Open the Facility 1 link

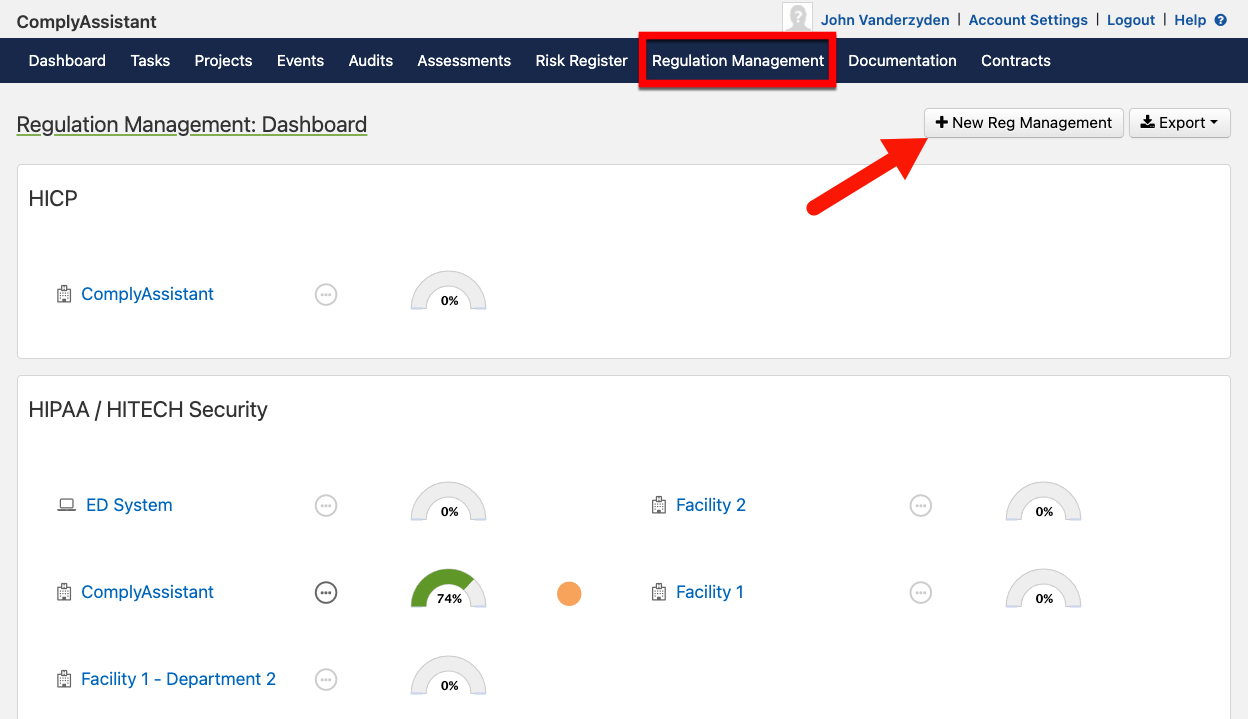(x=710, y=592)
